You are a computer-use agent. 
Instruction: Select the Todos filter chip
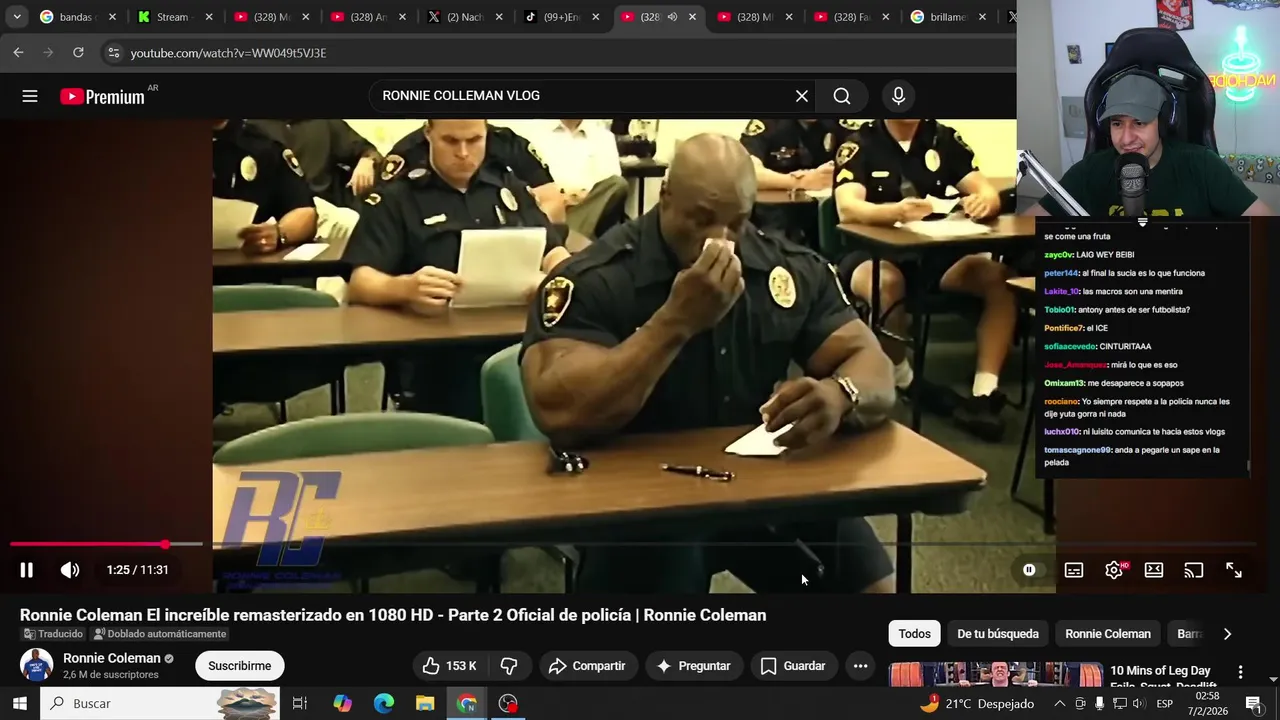click(x=914, y=634)
